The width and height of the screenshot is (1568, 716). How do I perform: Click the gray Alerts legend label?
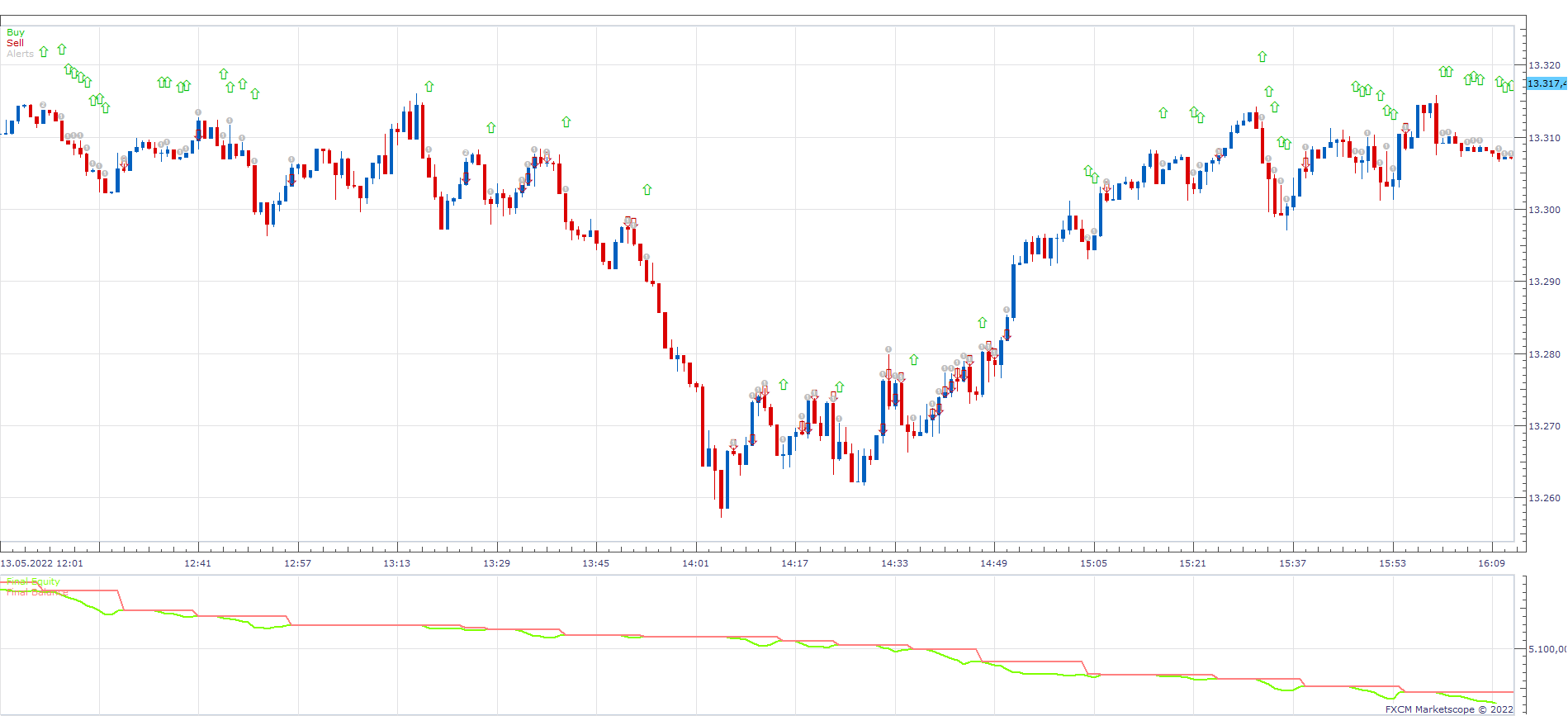(x=21, y=54)
